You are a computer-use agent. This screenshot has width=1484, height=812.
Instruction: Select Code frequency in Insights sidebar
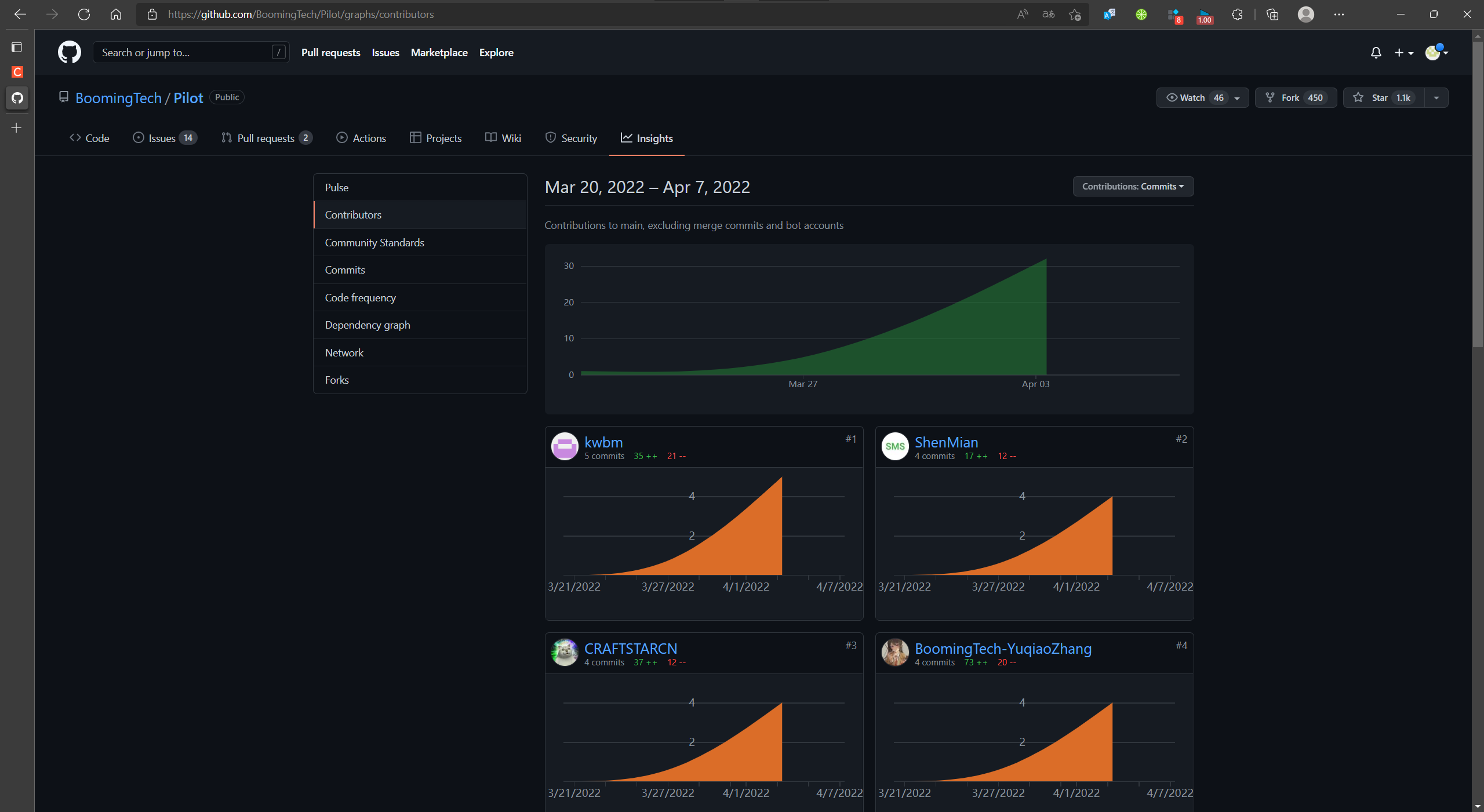(x=360, y=297)
